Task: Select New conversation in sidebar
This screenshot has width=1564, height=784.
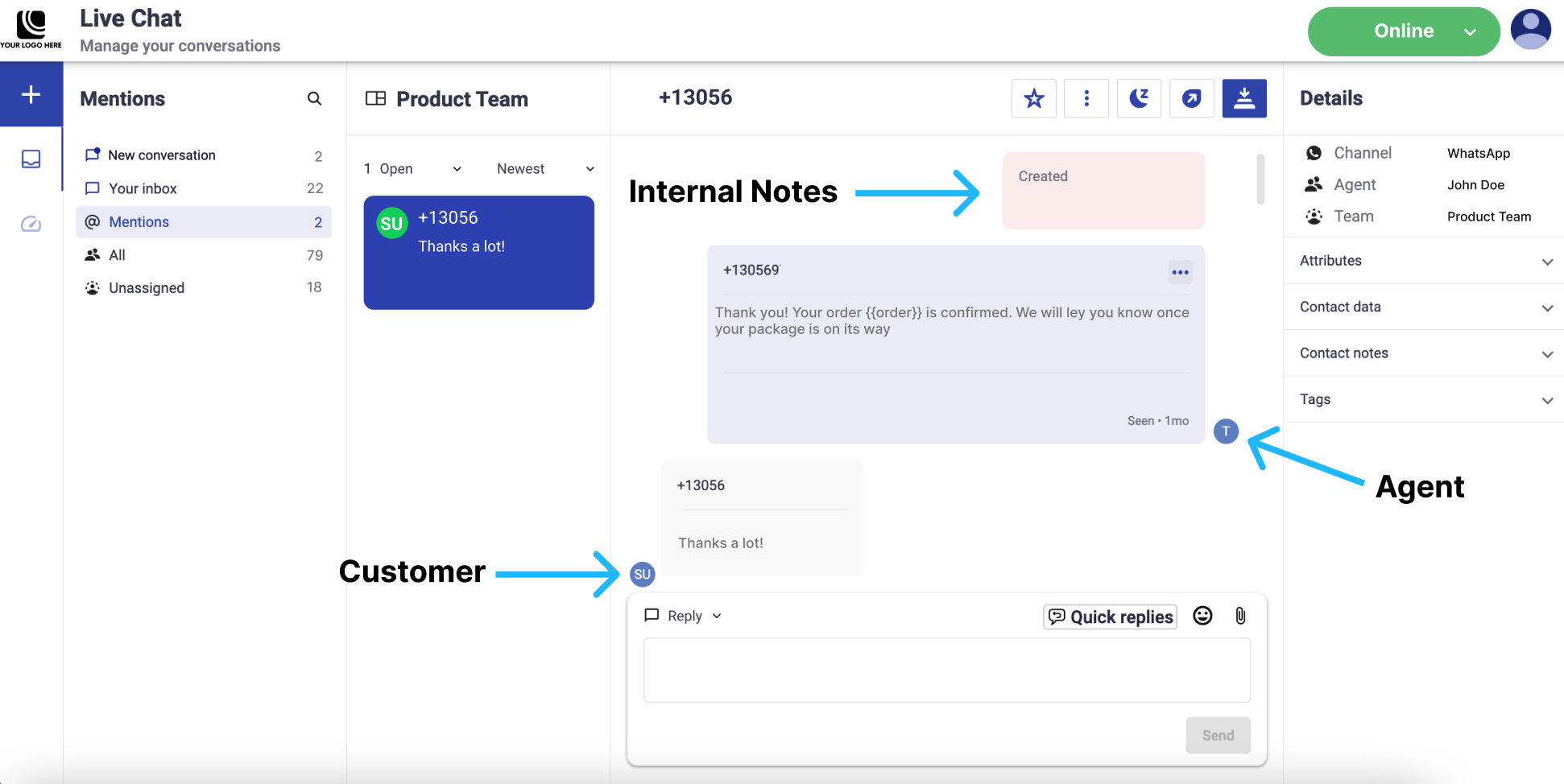Action: tap(204, 155)
